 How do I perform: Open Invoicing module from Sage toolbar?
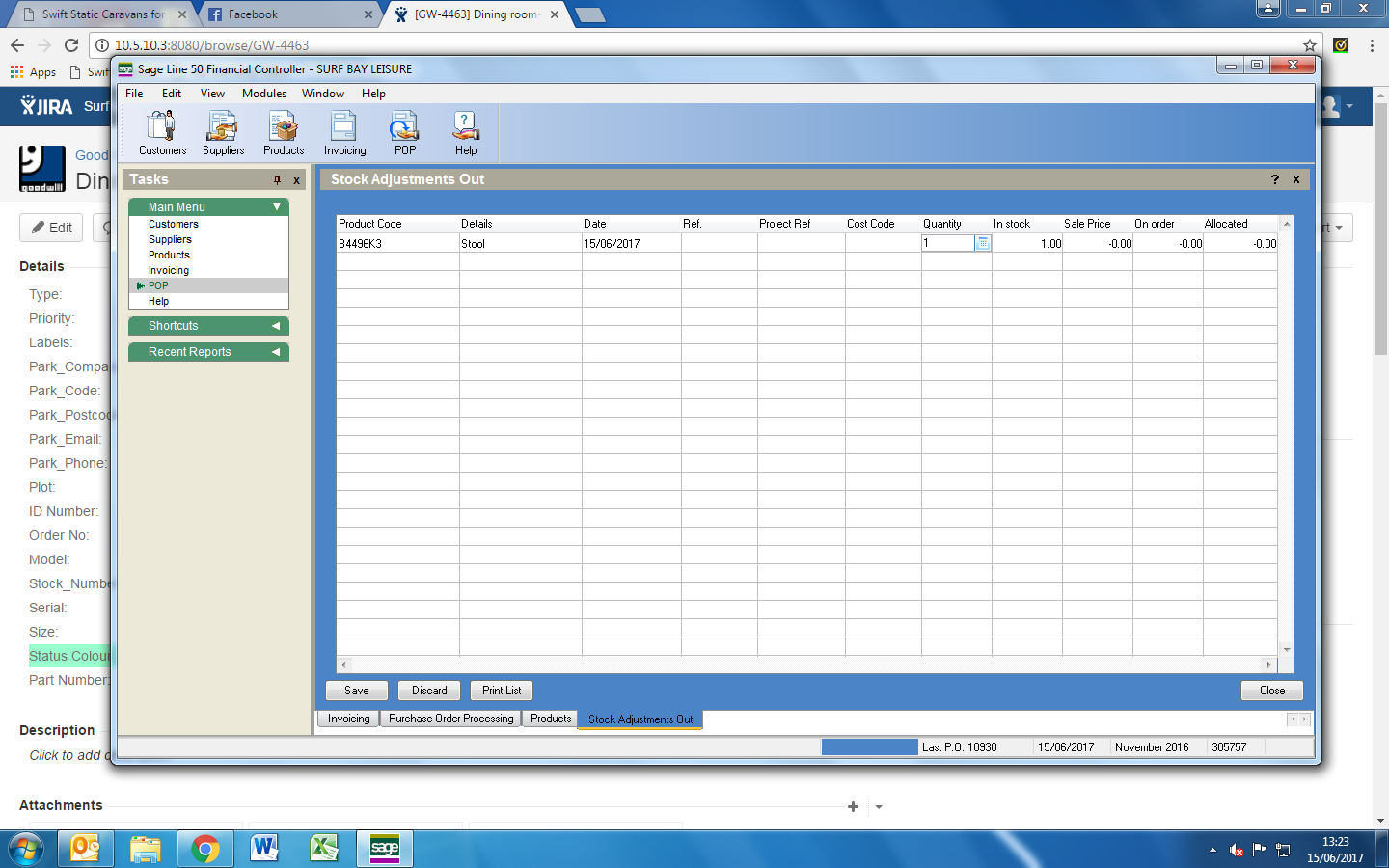click(344, 132)
